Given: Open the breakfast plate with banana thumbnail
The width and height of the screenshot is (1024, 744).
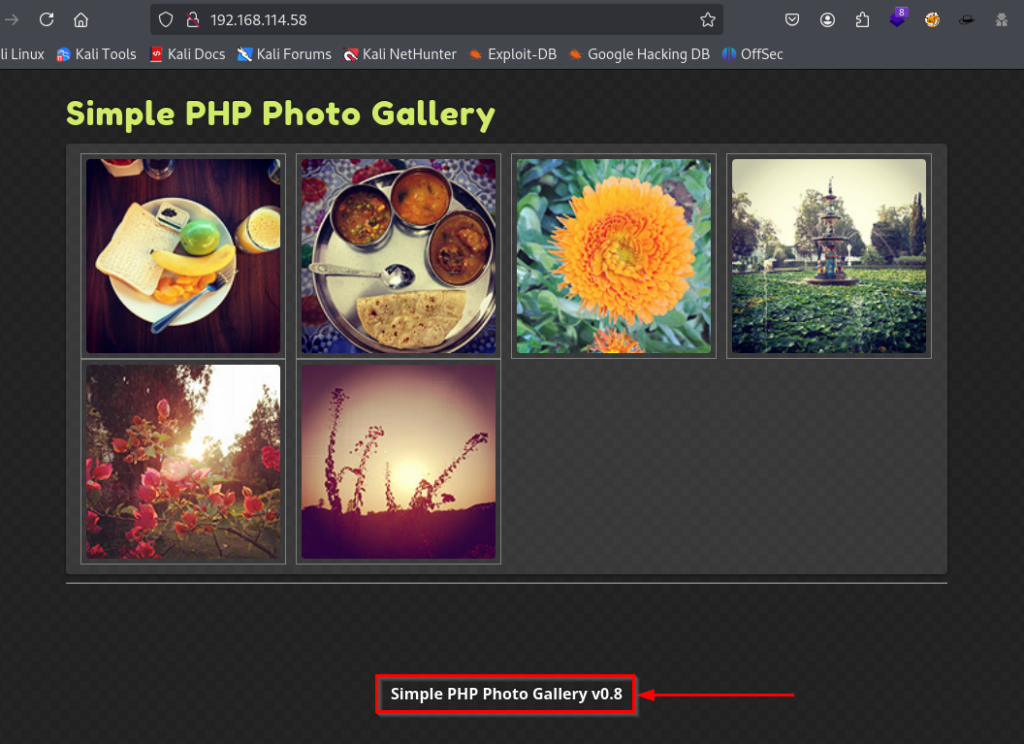Looking at the screenshot, I should (183, 256).
